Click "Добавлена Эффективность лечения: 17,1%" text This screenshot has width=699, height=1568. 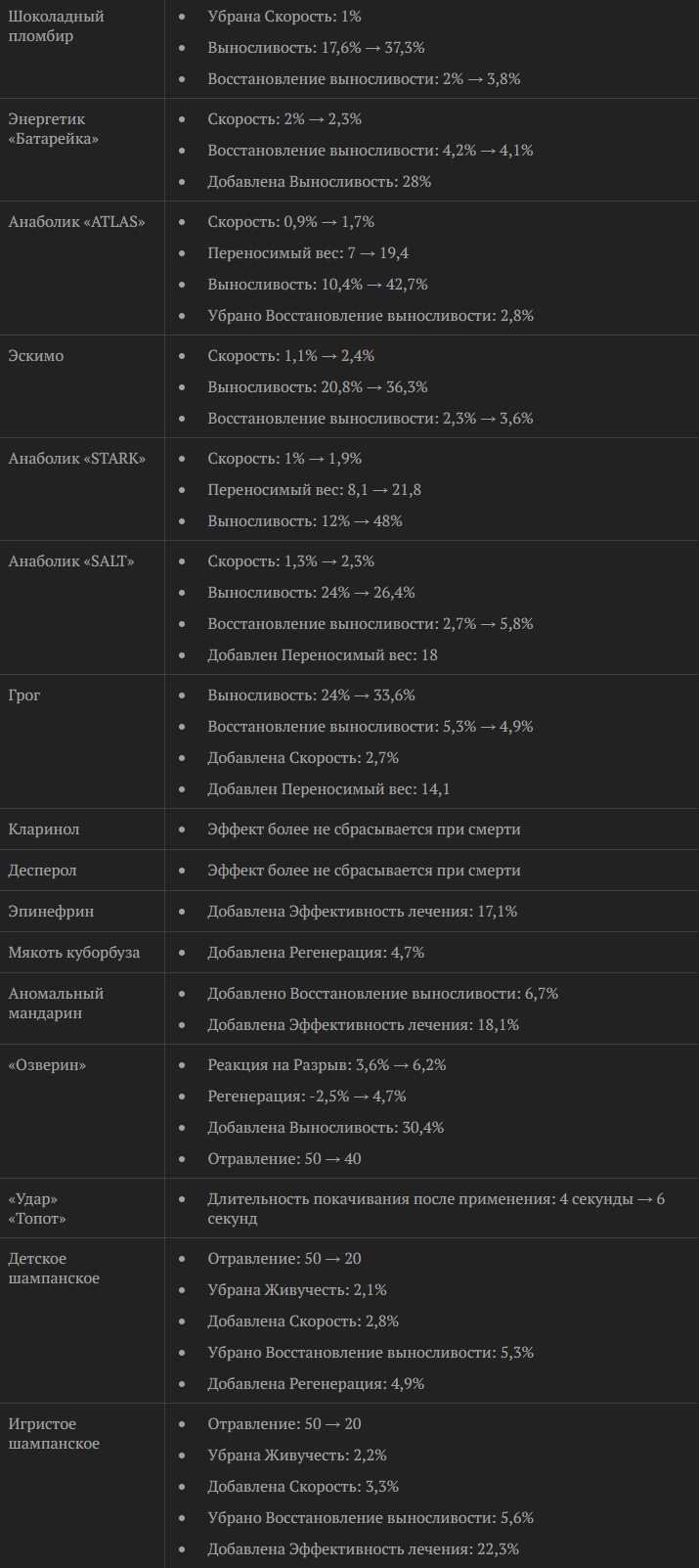(362, 912)
